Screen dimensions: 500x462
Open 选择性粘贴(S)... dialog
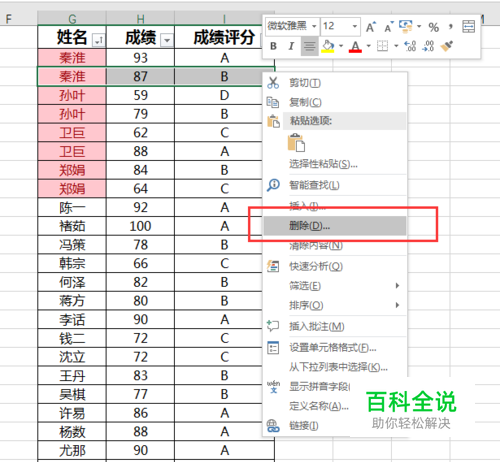335,164
